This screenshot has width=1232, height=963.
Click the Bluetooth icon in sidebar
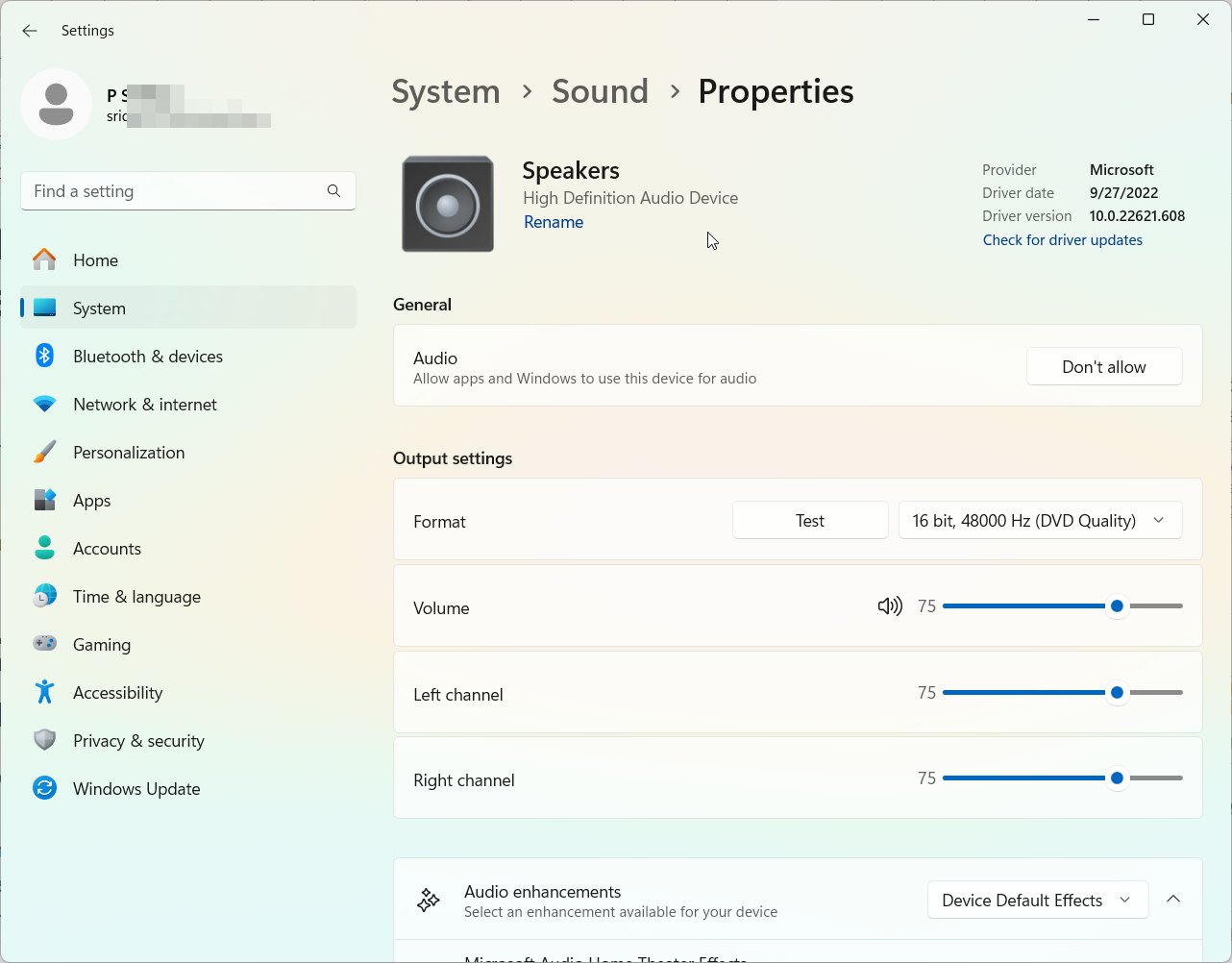(x=44, y=356)
